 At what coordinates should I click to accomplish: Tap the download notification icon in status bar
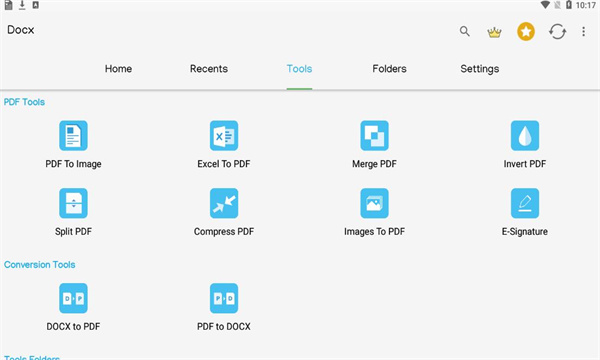point(22,5)
